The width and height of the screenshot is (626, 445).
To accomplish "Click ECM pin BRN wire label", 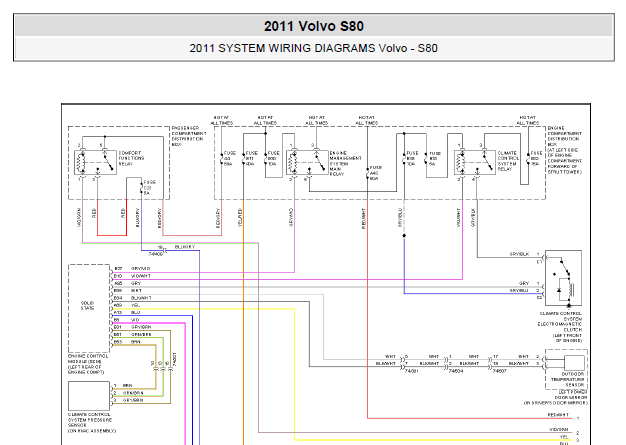I will pos(135,342).
